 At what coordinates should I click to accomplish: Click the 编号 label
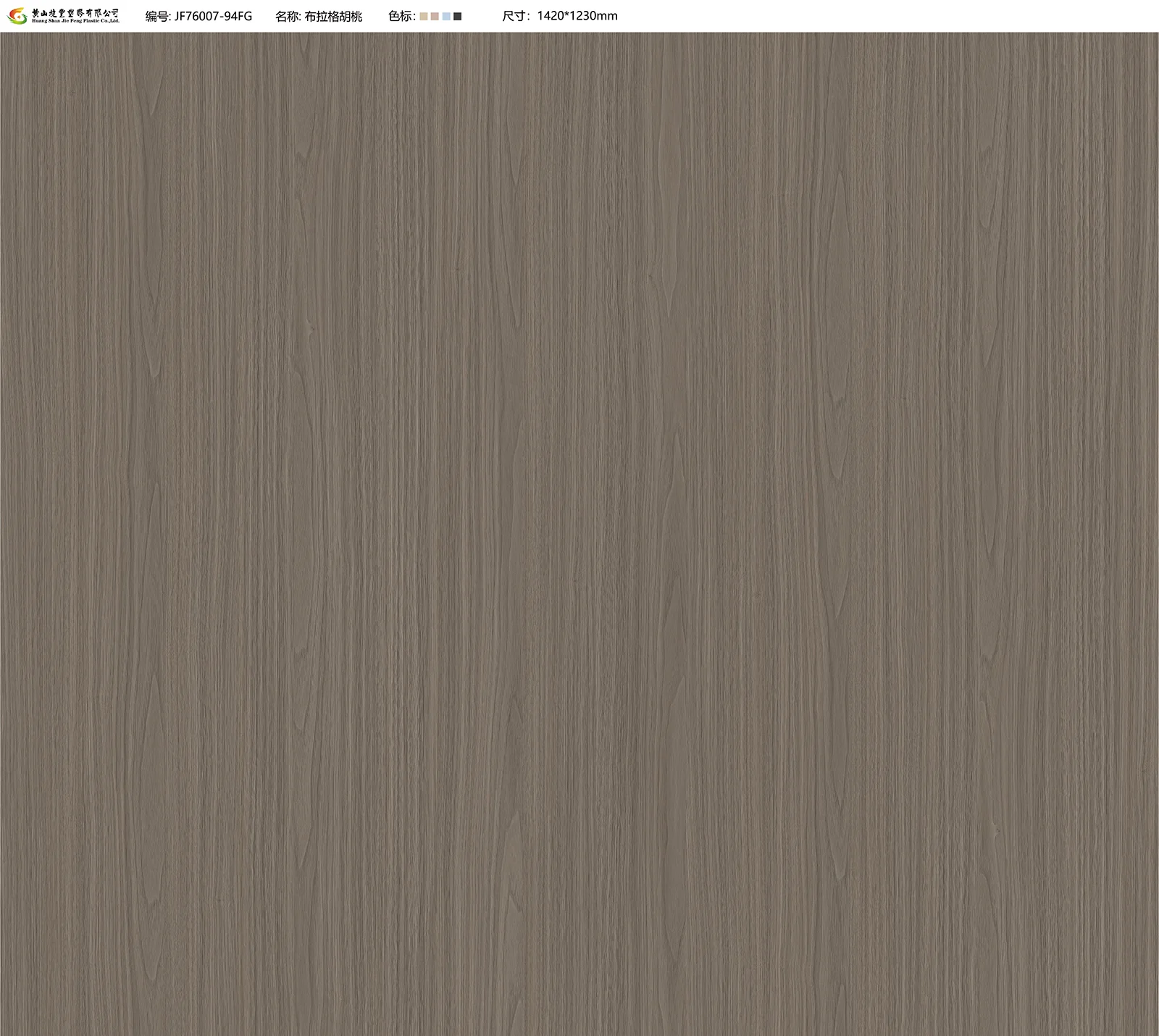[x=156, y=16]
